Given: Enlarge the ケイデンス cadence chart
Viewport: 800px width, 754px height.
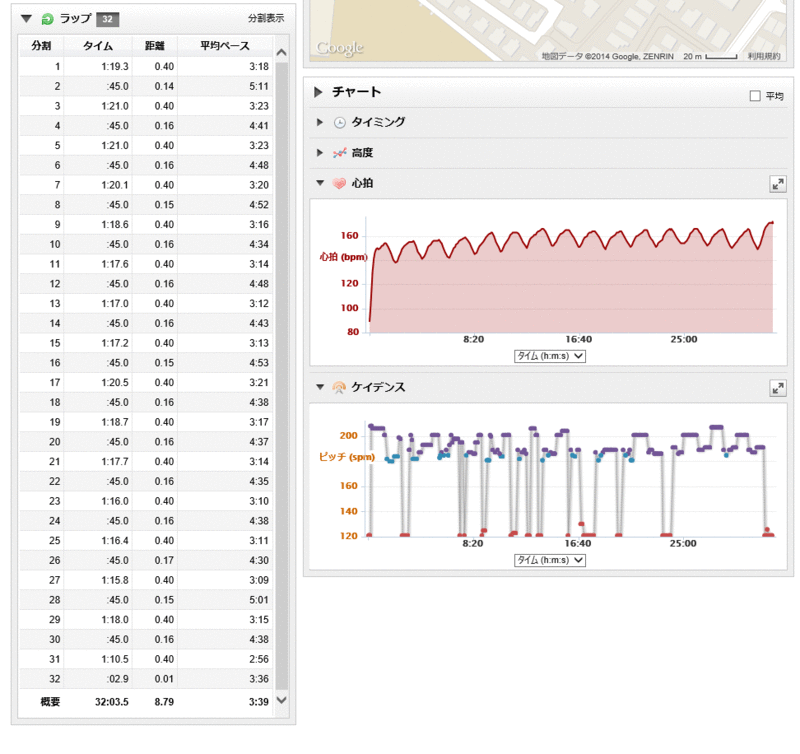Looking at the screenshot, I should (777, 387).
